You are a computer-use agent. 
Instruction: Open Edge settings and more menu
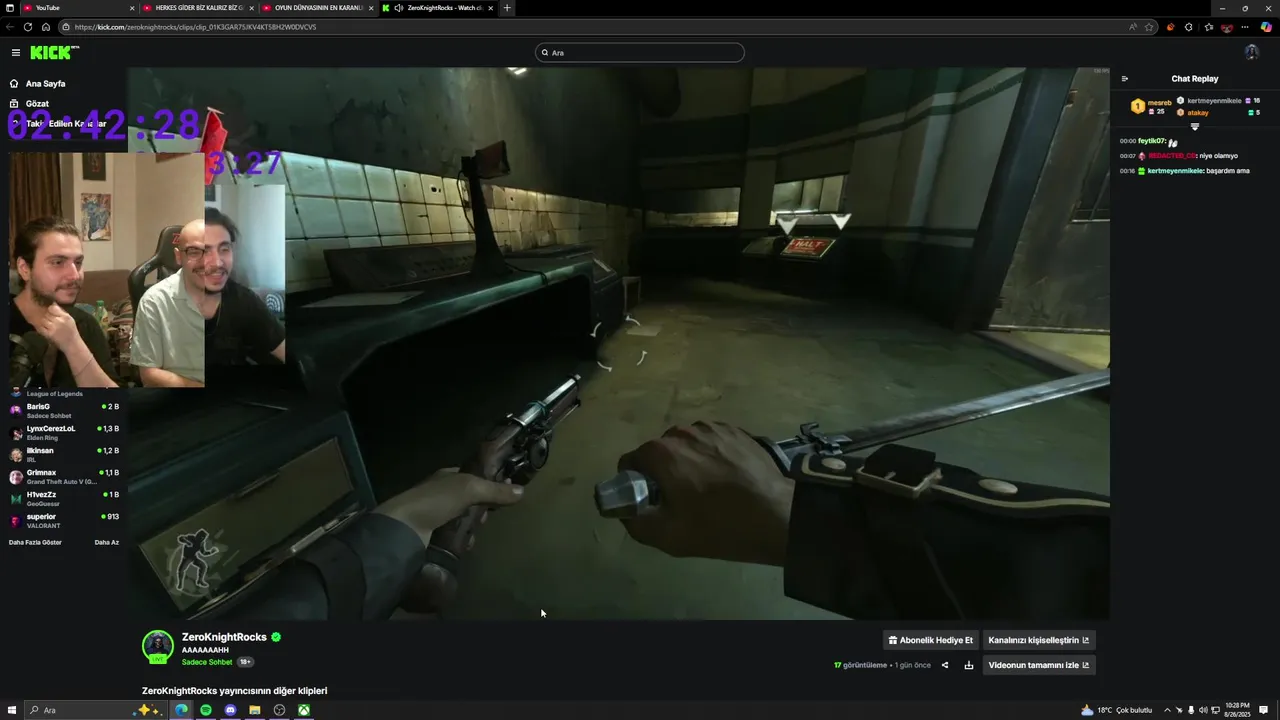1246,27
